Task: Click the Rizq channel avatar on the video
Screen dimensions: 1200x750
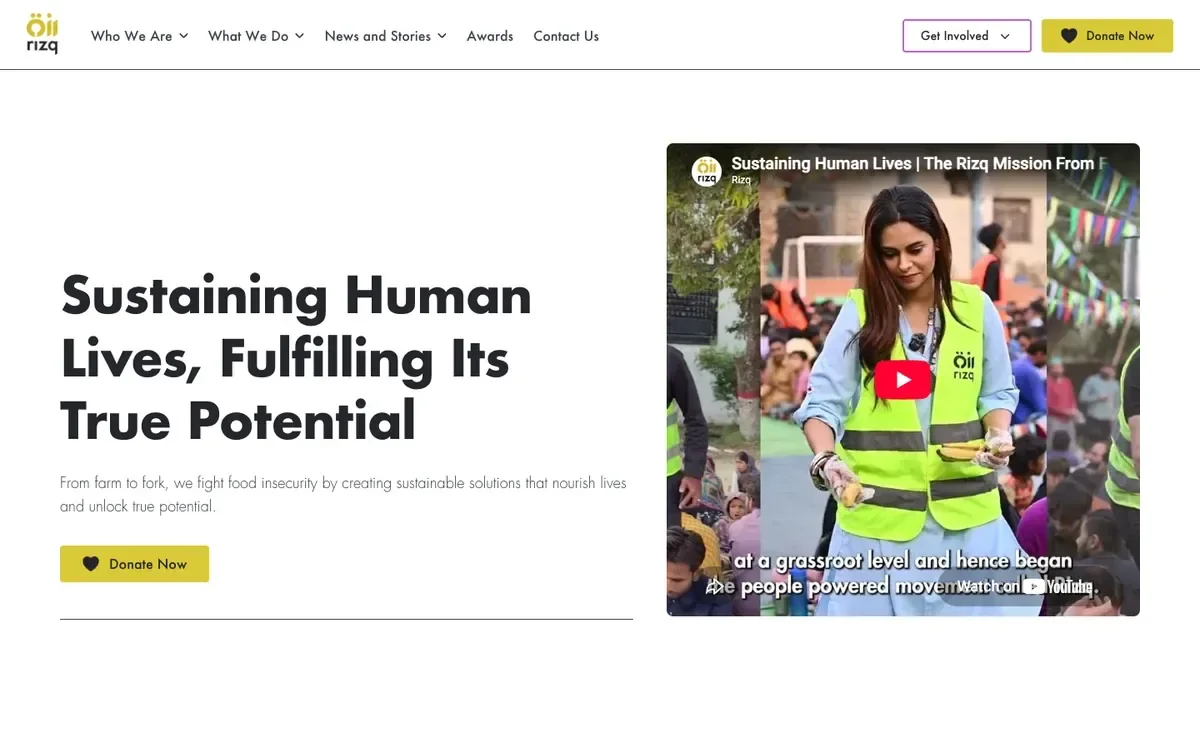Action: pos(707,171)
